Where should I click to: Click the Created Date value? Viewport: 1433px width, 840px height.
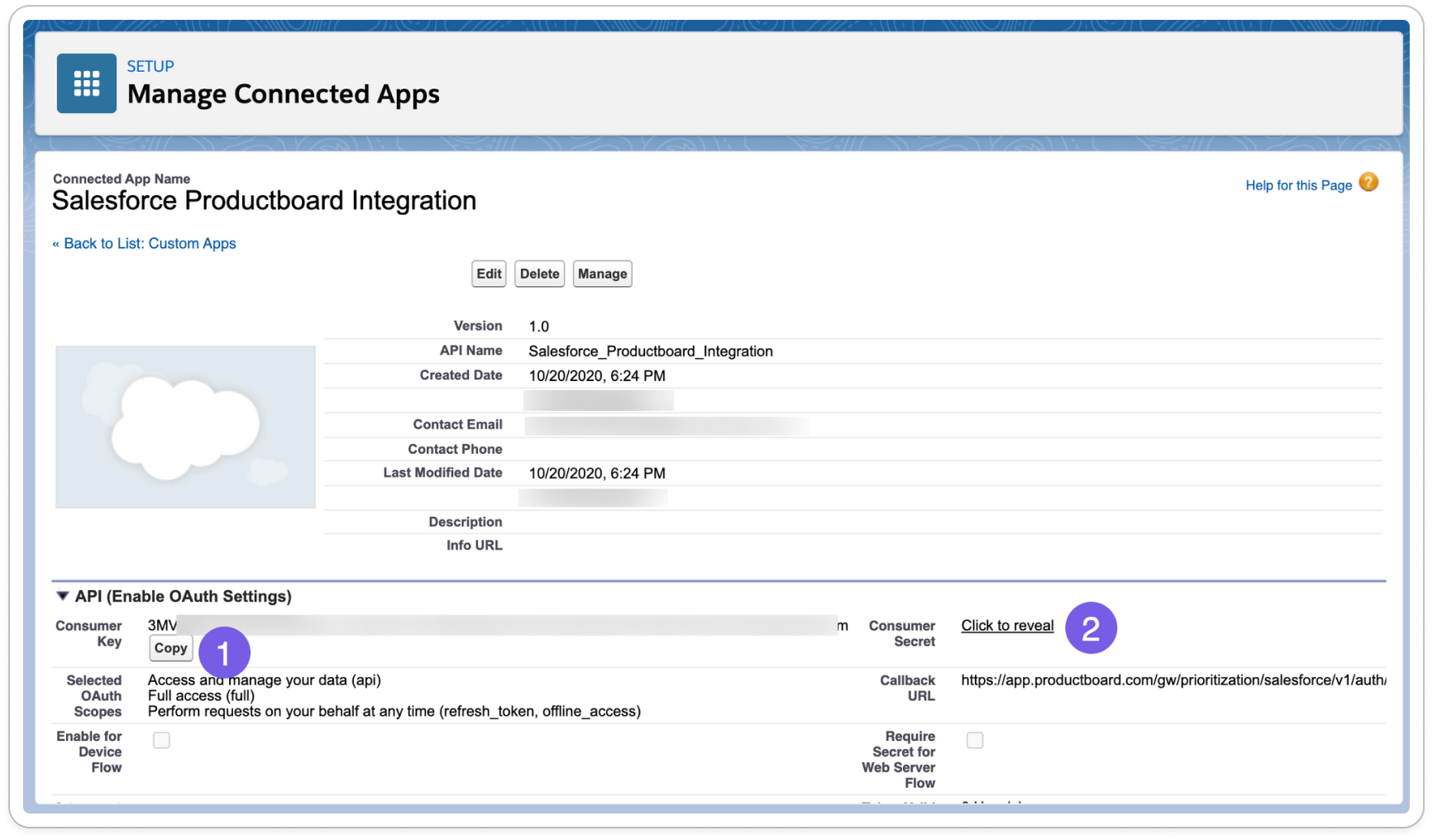[597, 375]
